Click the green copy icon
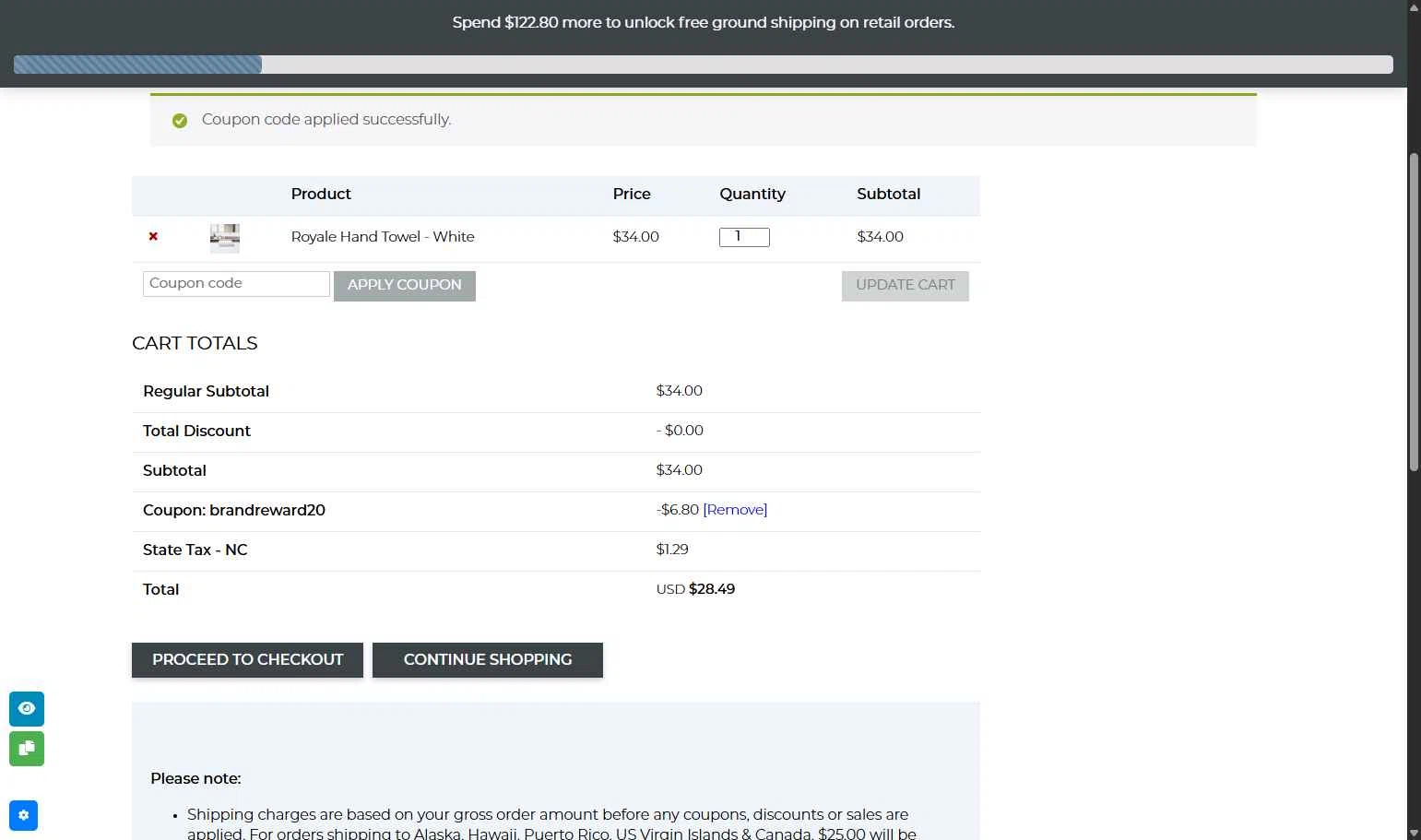Screen dimensions: 1421x840 tap(27, 749)
